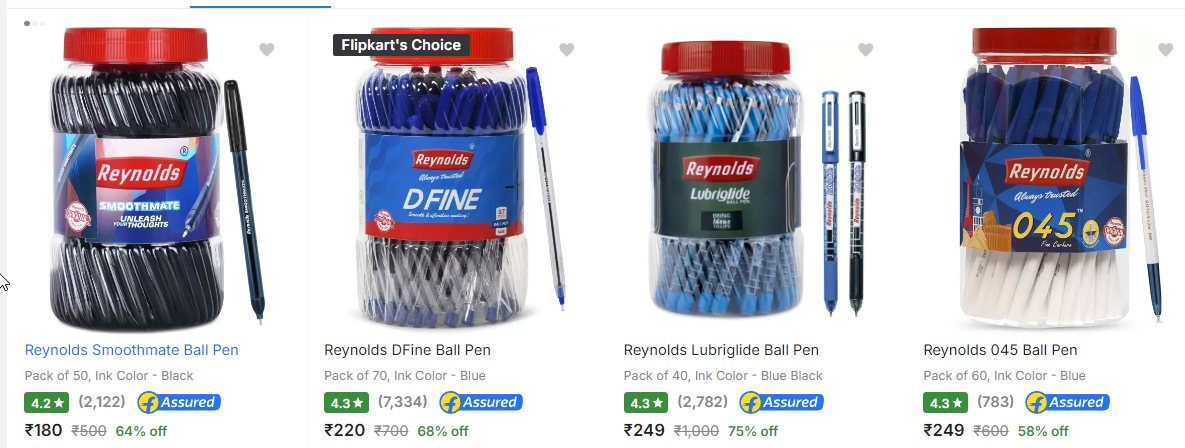This screenshot has width=1185, height=448.
Task: Click the Assured badge on 045 pen
Action: pyautogui.click(x=1067, y=403)
